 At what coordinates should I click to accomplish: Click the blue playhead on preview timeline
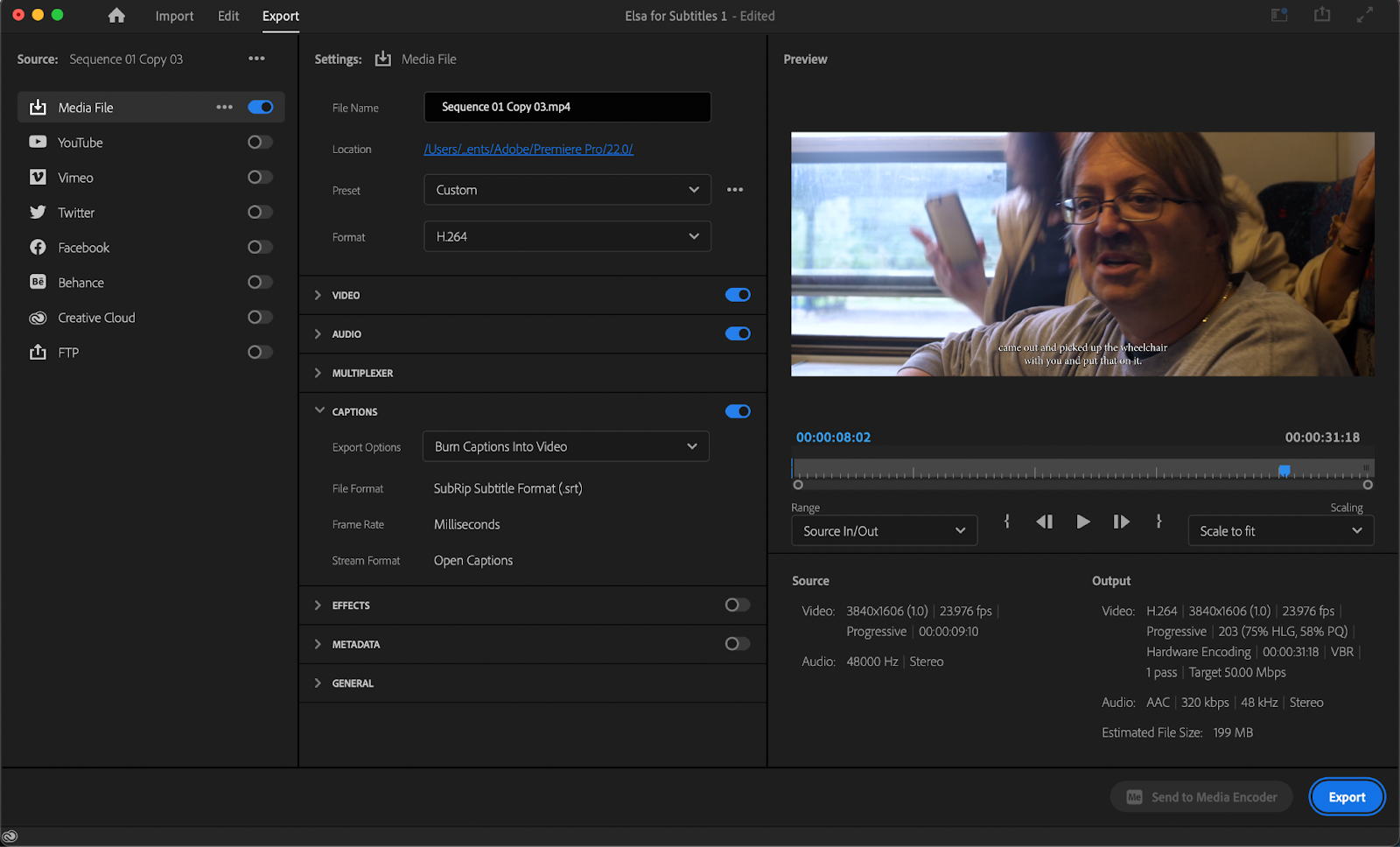(1284, 471)
